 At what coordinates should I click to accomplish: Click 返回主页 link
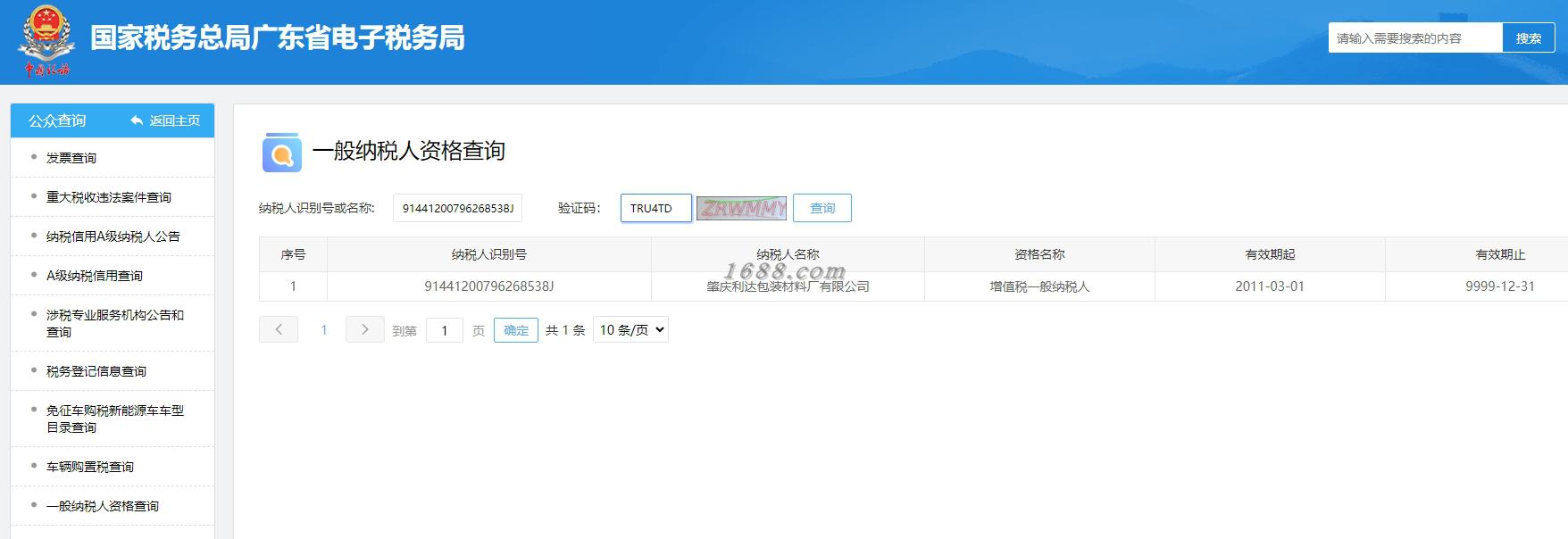[175, 120]
